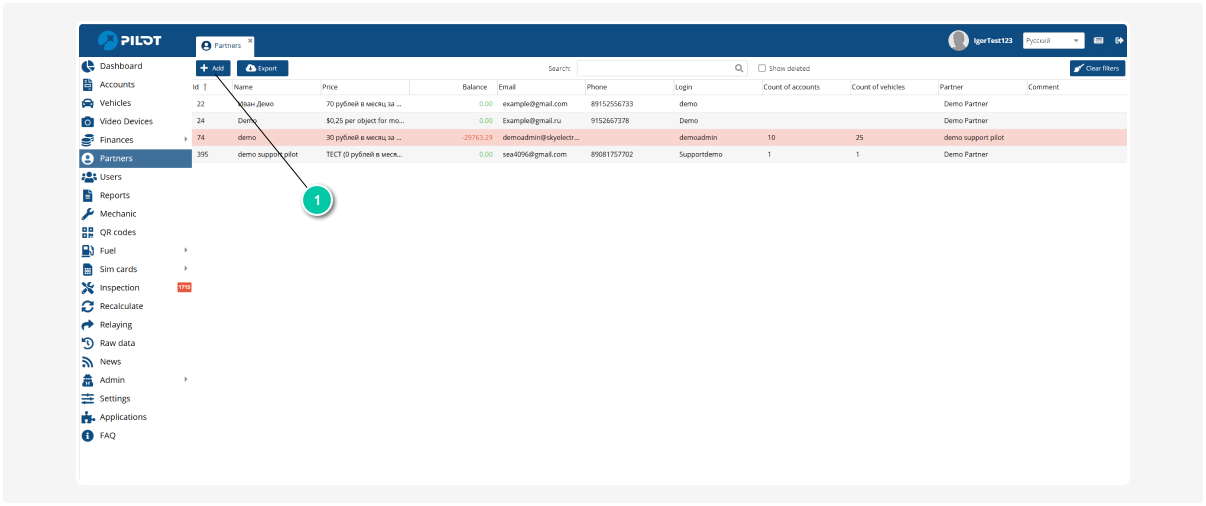
Task: Open Users in the sidebar
Action: [110, 177]
